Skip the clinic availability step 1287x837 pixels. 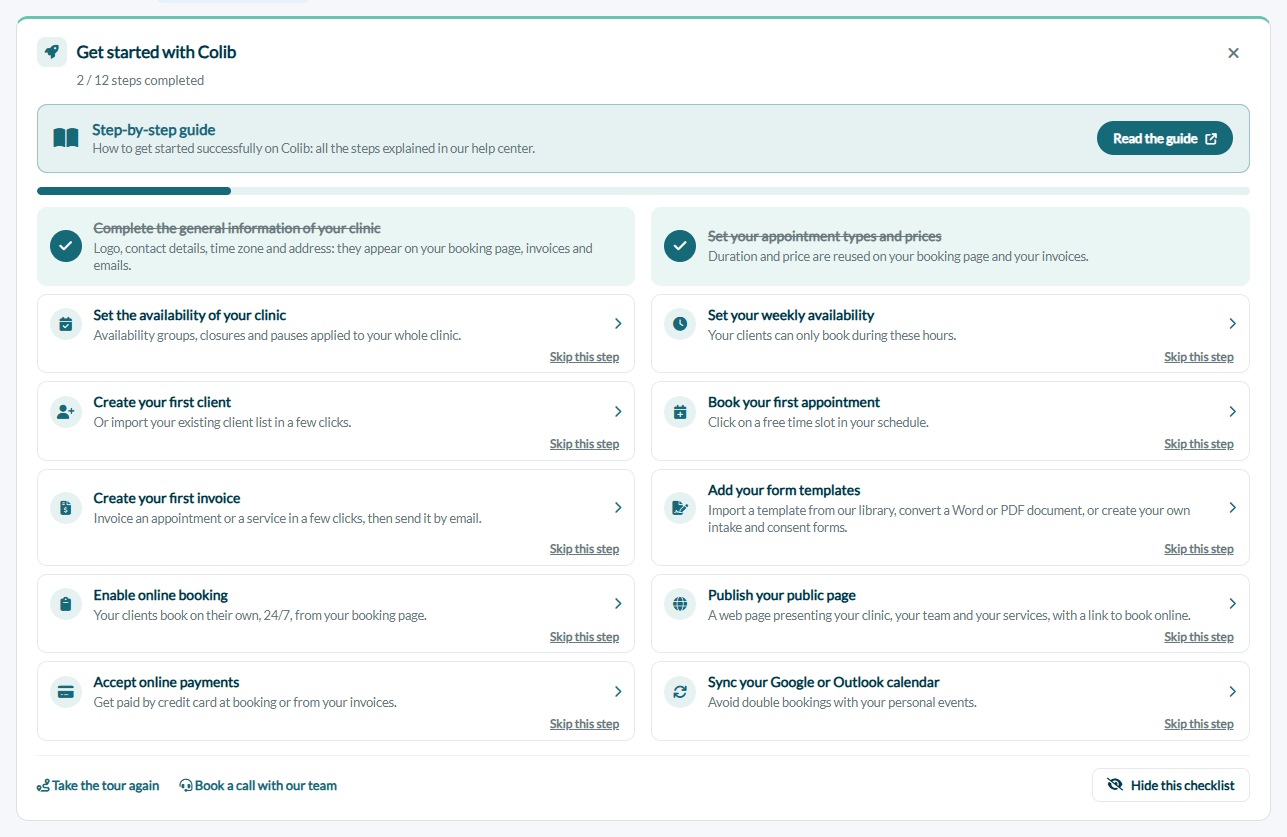(584, 357)
